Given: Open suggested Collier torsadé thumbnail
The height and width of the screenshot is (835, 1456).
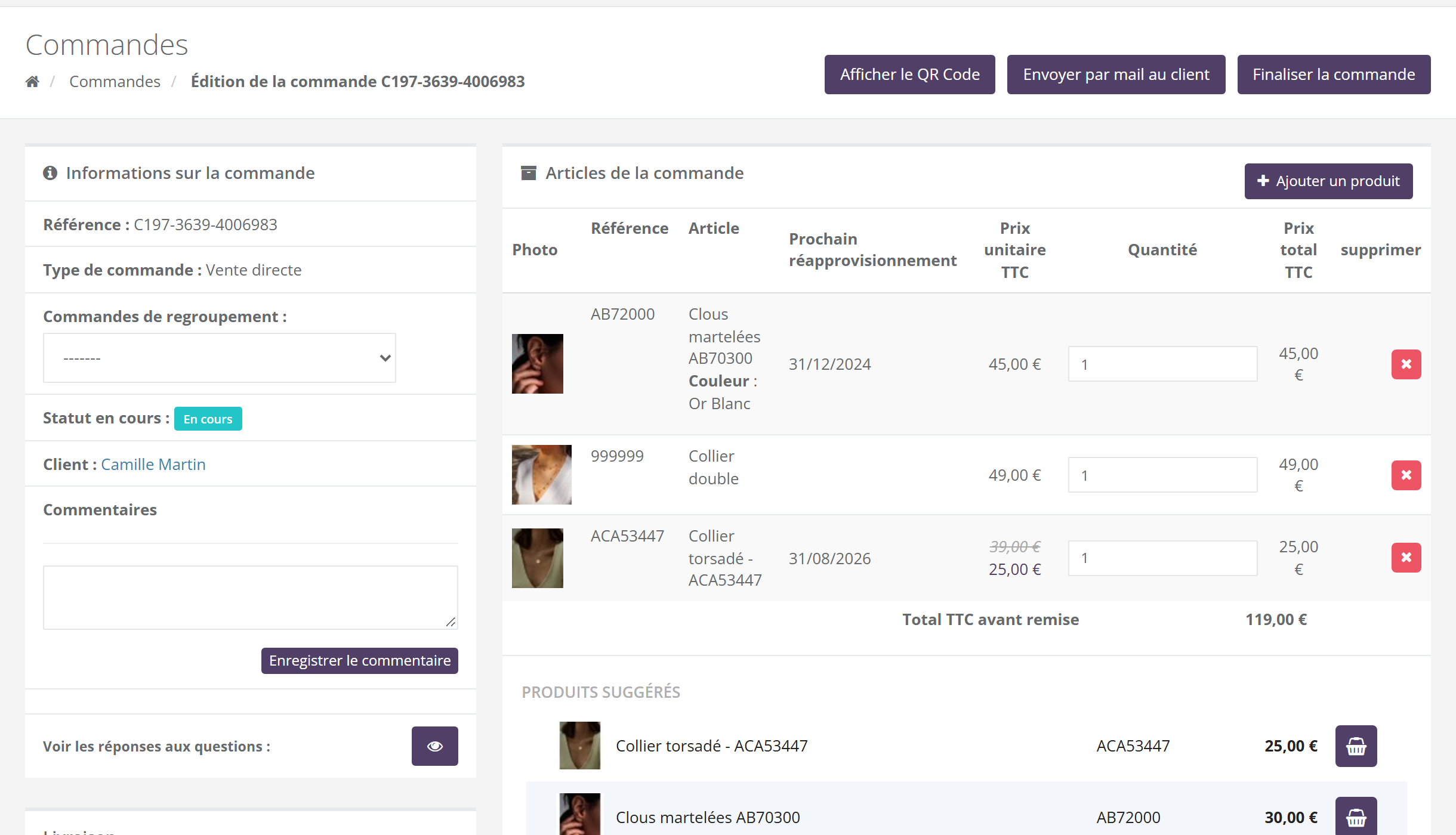Looking at the screenshot, I should [579, 746].
